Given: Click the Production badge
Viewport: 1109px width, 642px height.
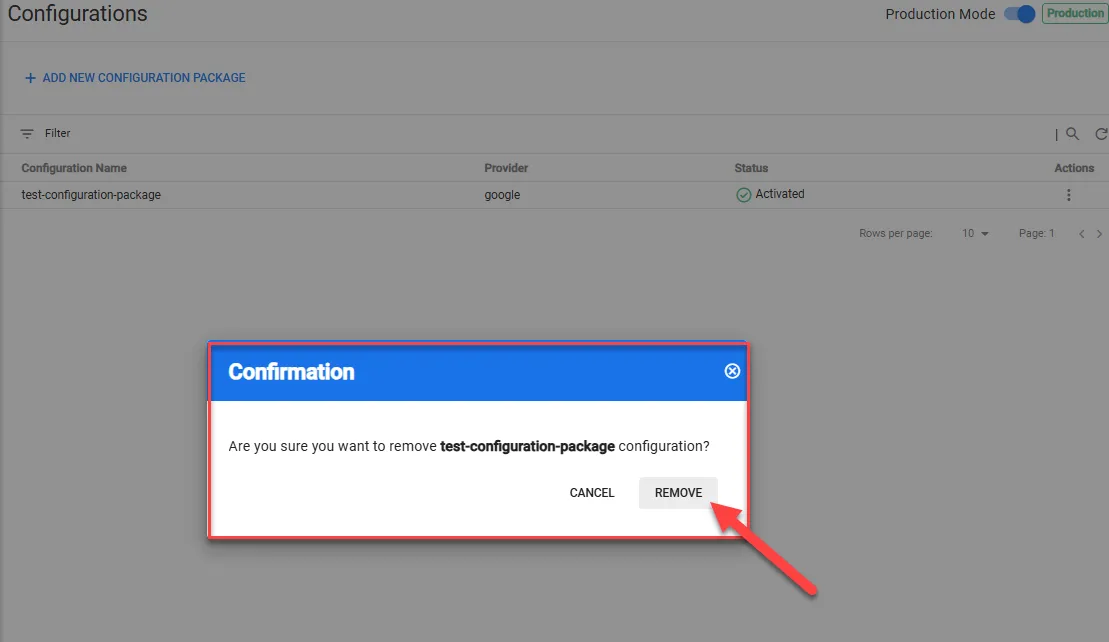Looking at the screenshot, I should [1075, 13].
